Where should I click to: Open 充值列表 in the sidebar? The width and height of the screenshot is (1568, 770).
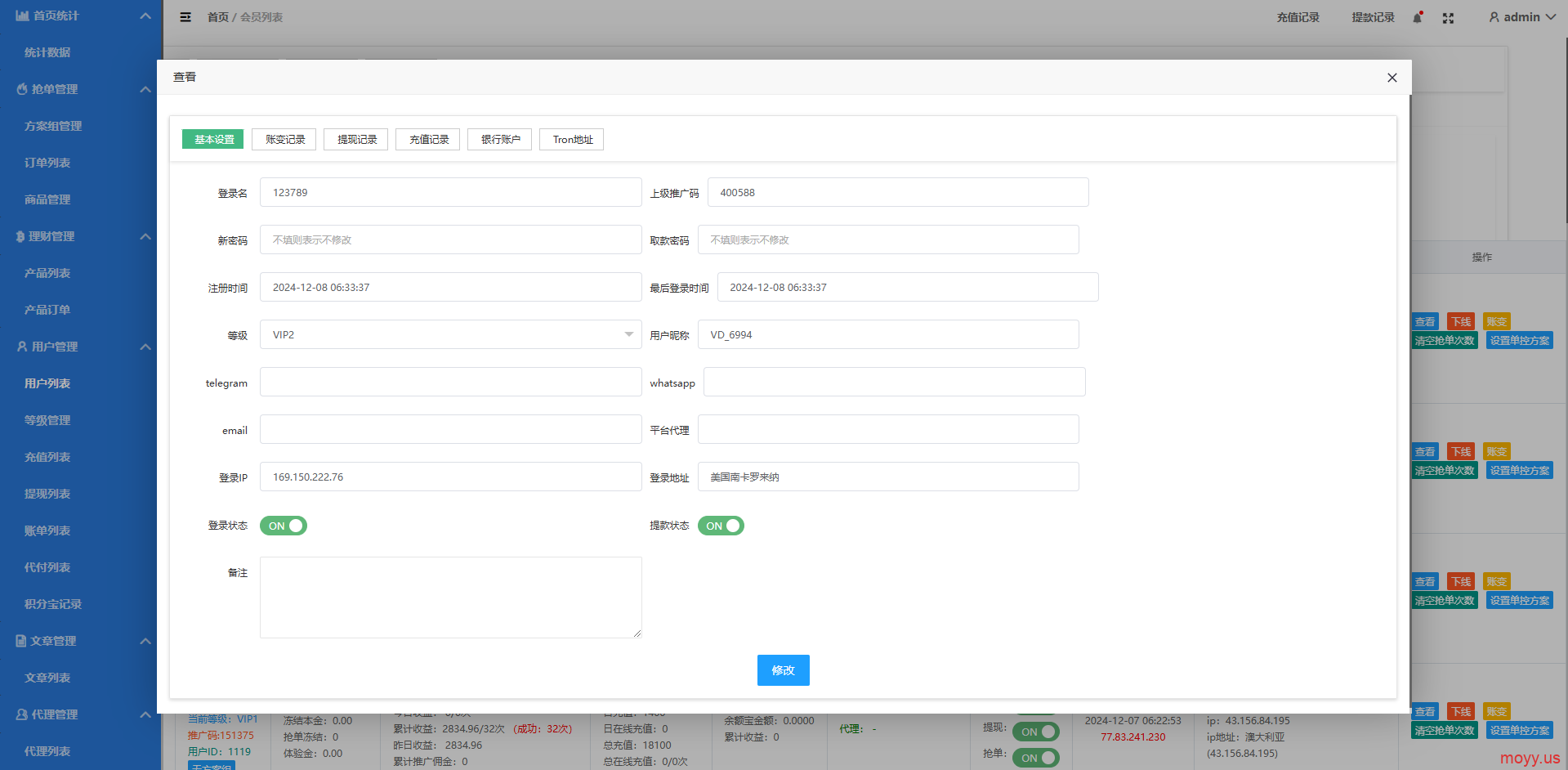(x=47, y=457)
